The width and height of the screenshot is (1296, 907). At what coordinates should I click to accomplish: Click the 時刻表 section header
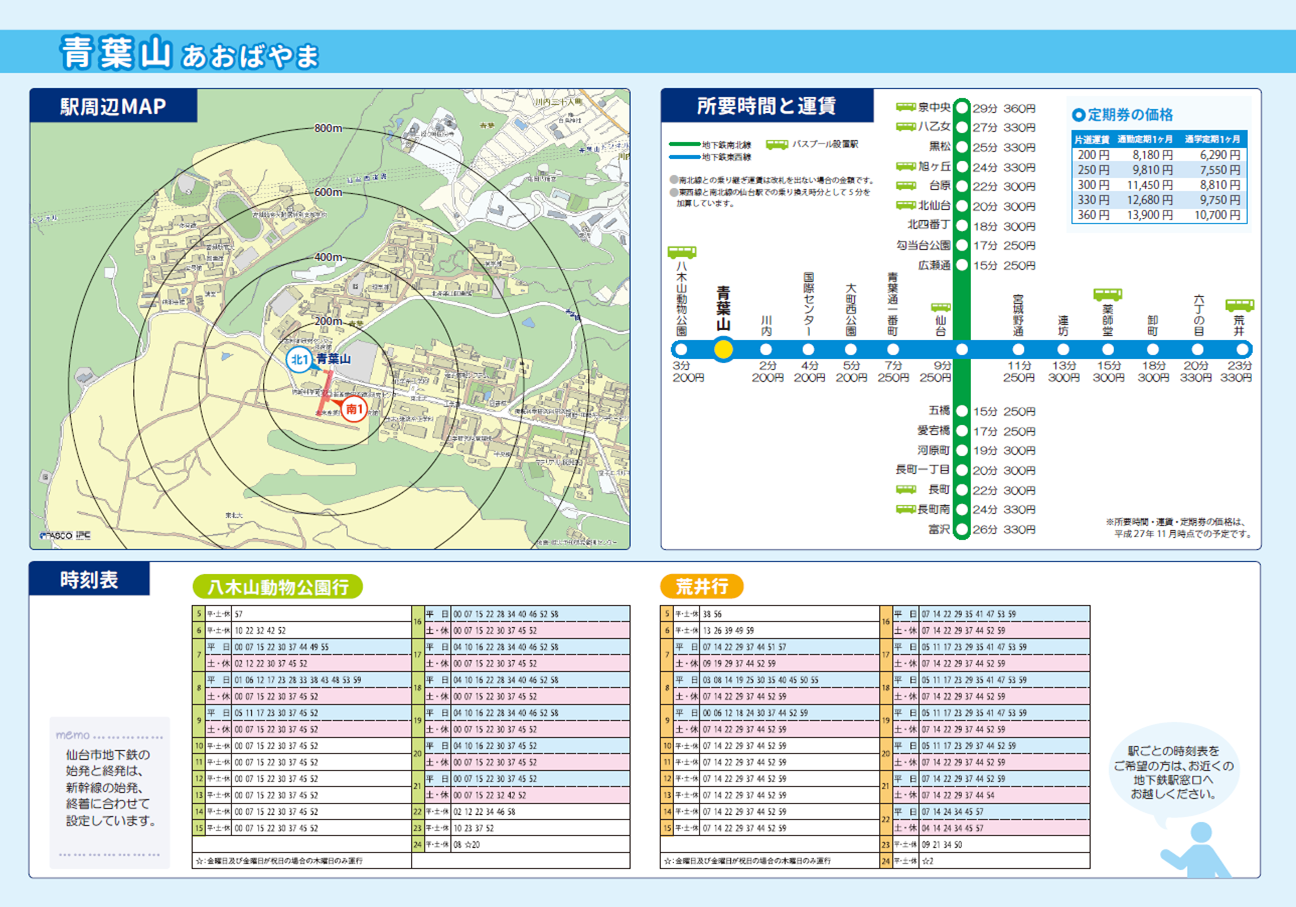click(x=90, y=578)
